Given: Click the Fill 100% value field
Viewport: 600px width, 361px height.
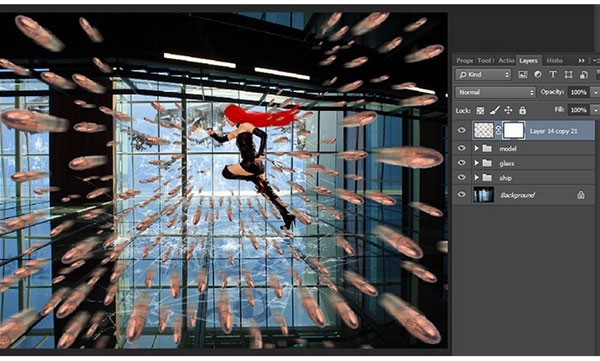Looking at the screenshot, I should [579, 110].
